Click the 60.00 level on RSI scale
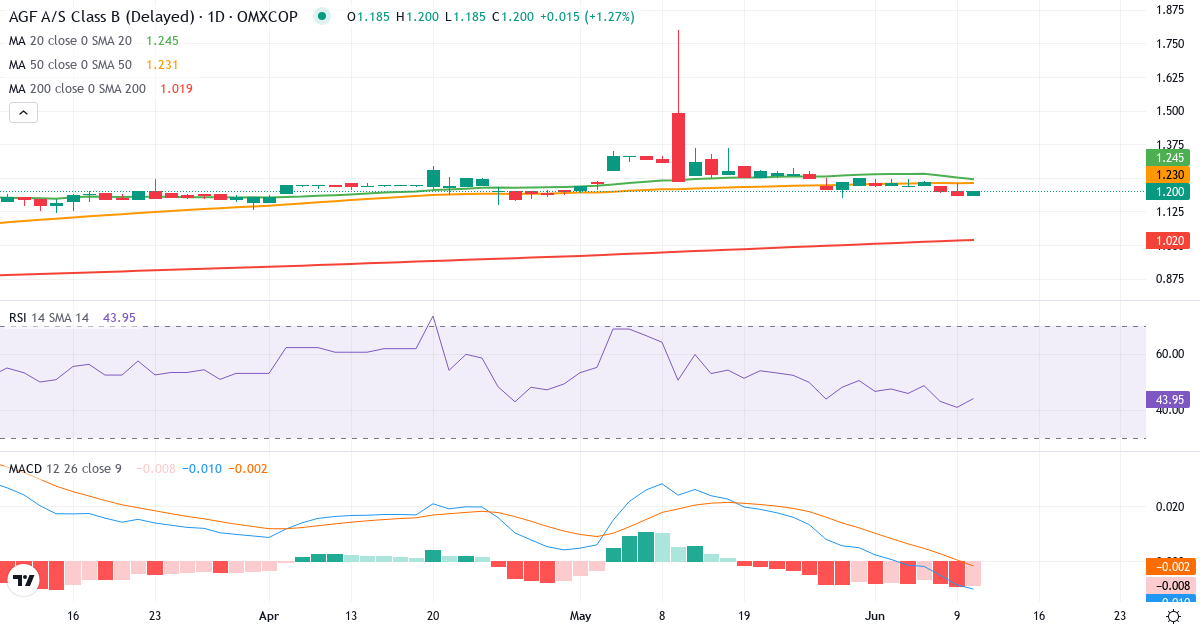 (x=1170, y=353)
